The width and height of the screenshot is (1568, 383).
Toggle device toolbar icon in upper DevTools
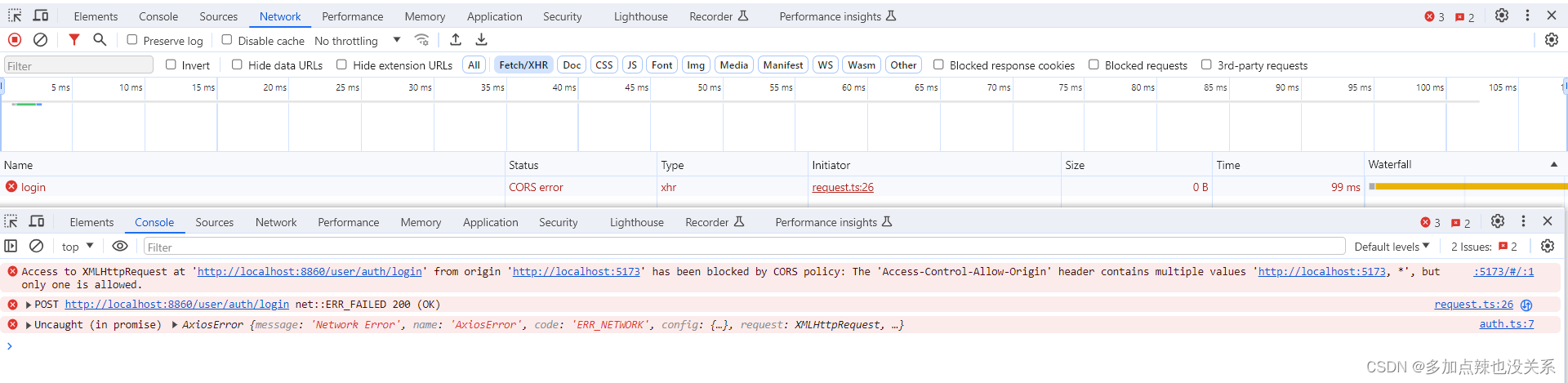(x=41, y=16)
